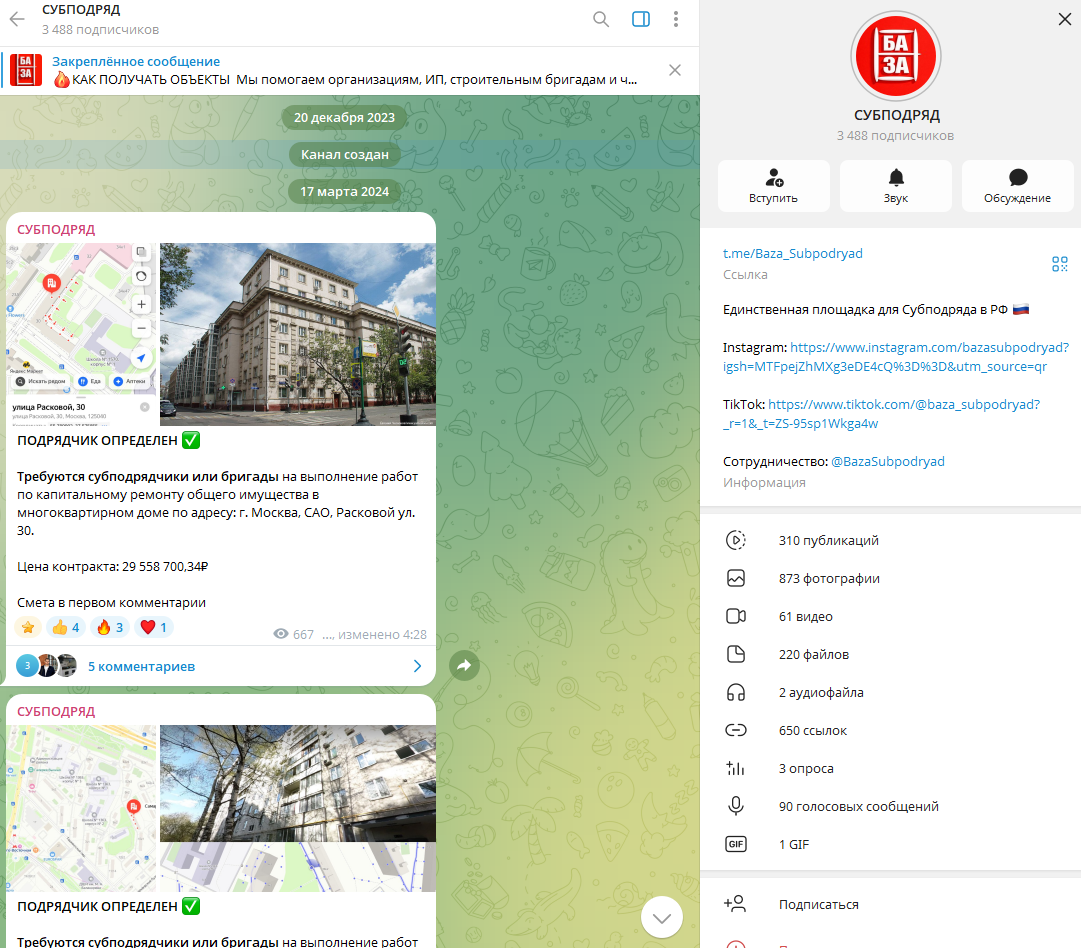The width and height of the screenshot is (1081, 948).
Task: Open 310 публикаций stories section
Action: tap(891, 541)
